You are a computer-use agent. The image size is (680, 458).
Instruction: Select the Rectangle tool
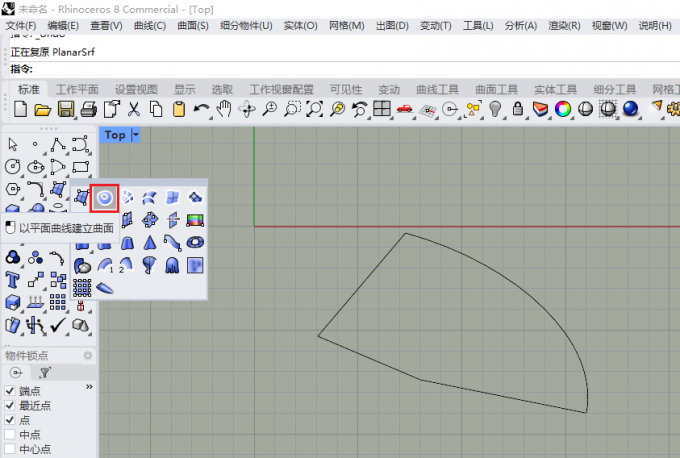click(81, 167)
